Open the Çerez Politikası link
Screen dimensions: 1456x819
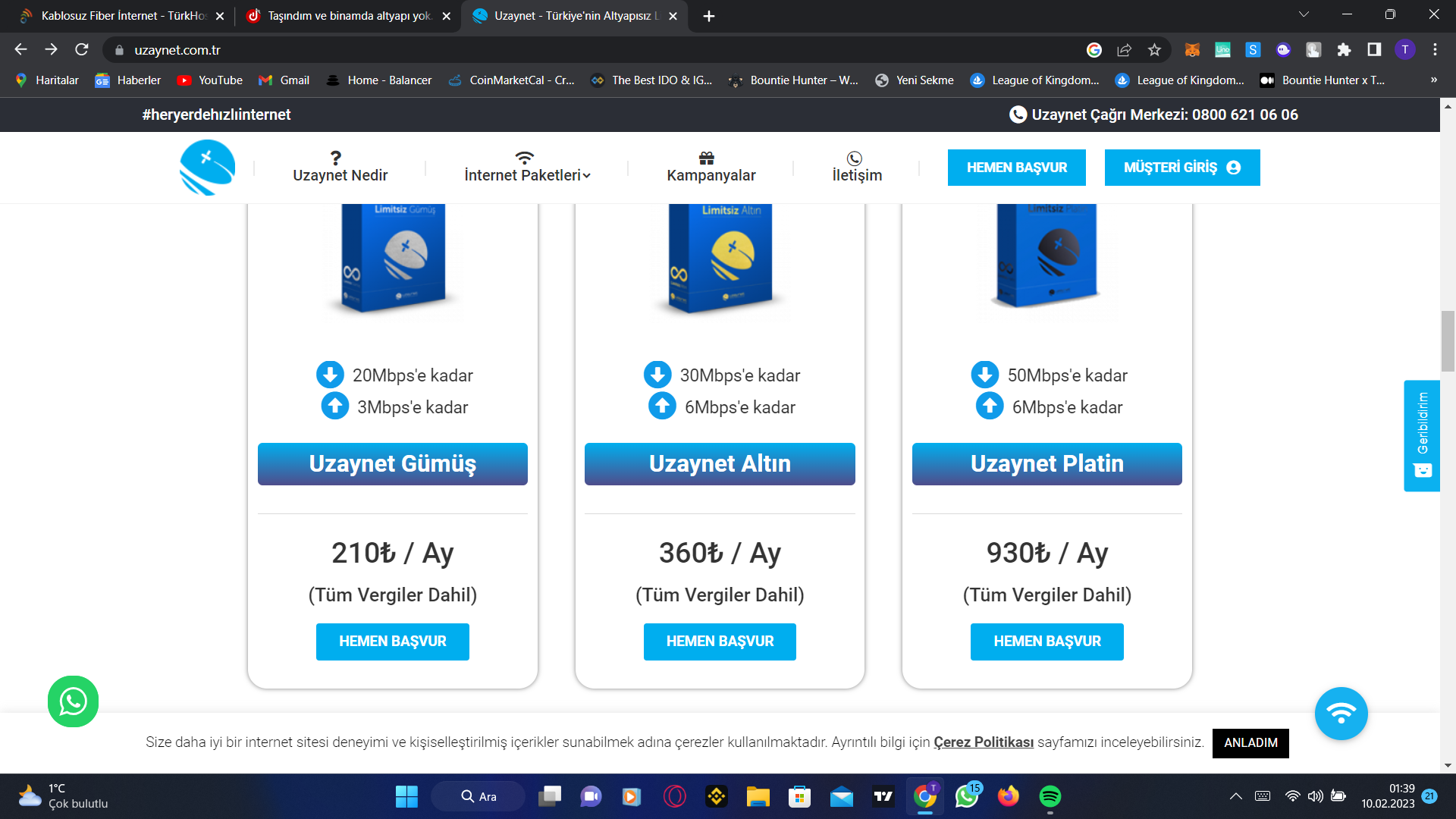pyautogui.click(x=983, y=742)
